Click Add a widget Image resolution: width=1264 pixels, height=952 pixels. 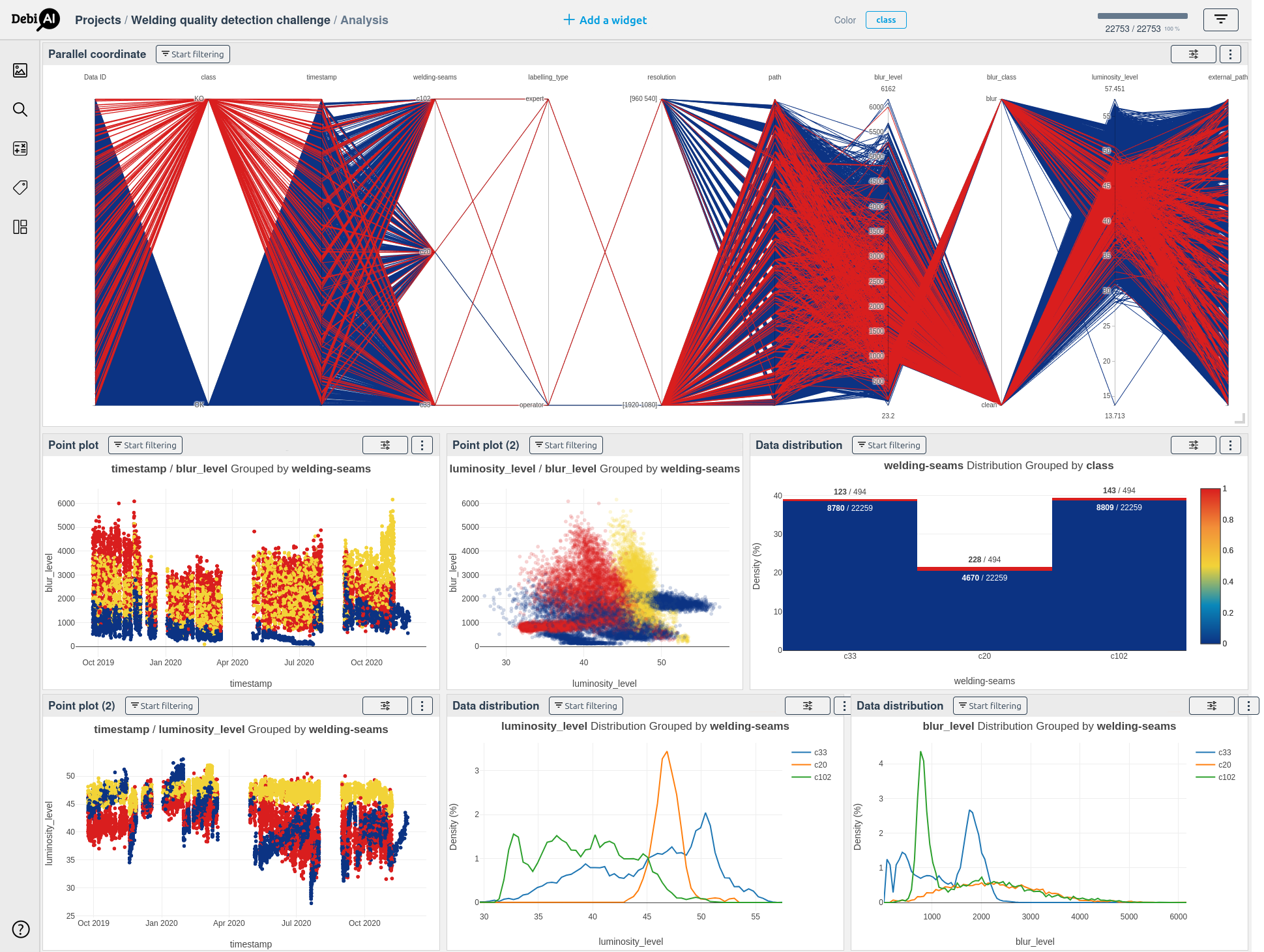coord(605,20)
